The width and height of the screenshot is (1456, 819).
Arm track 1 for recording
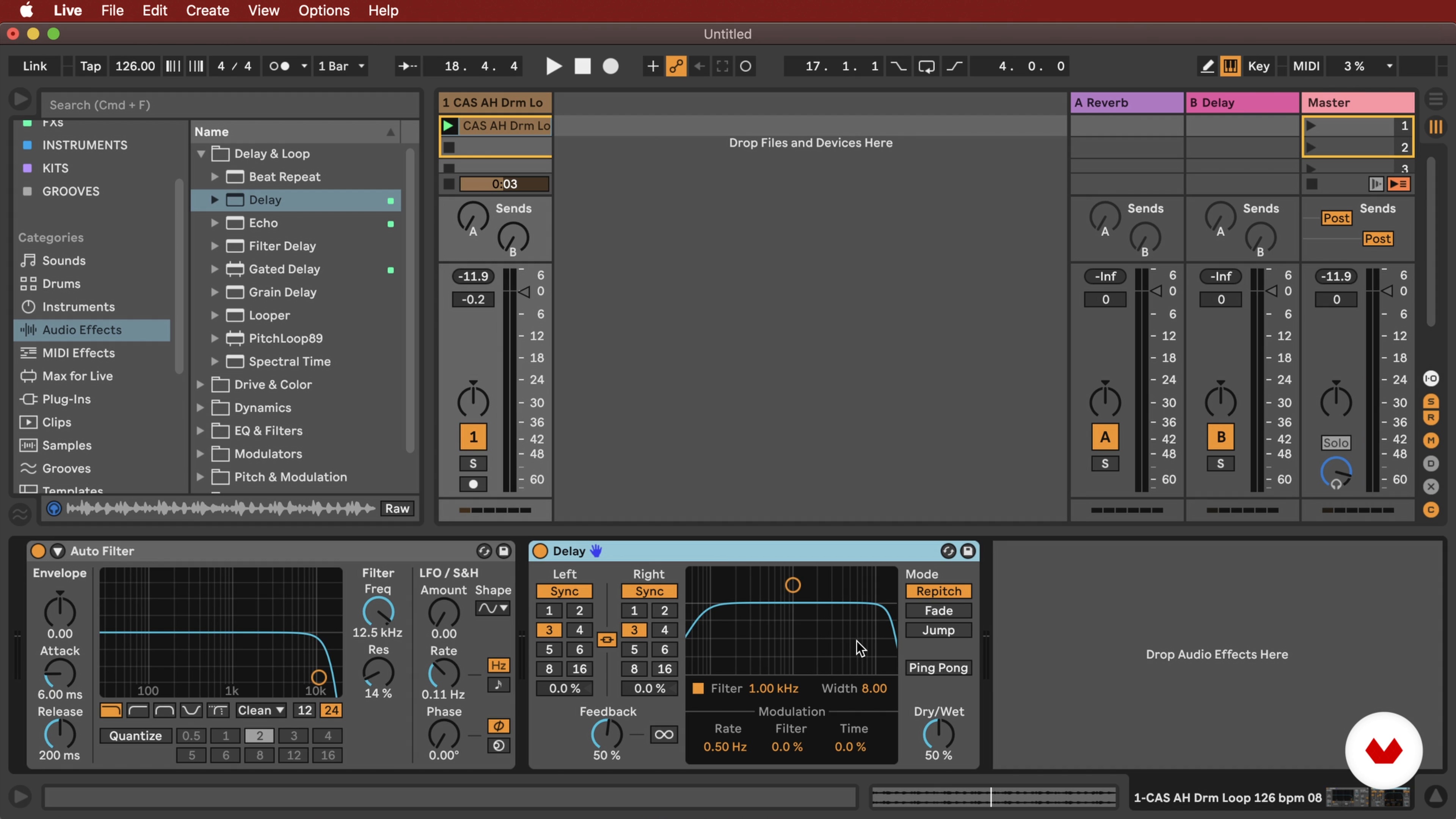(473, 485)
